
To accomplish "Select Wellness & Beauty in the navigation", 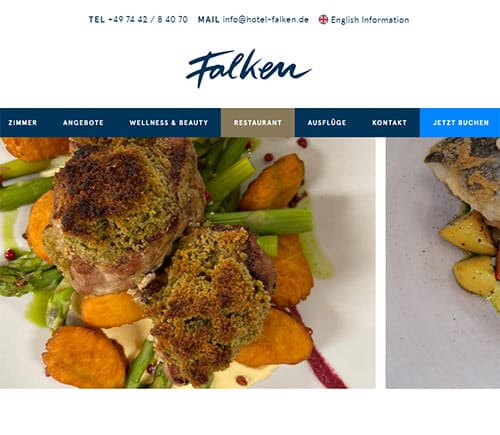I will coord(169,123).
